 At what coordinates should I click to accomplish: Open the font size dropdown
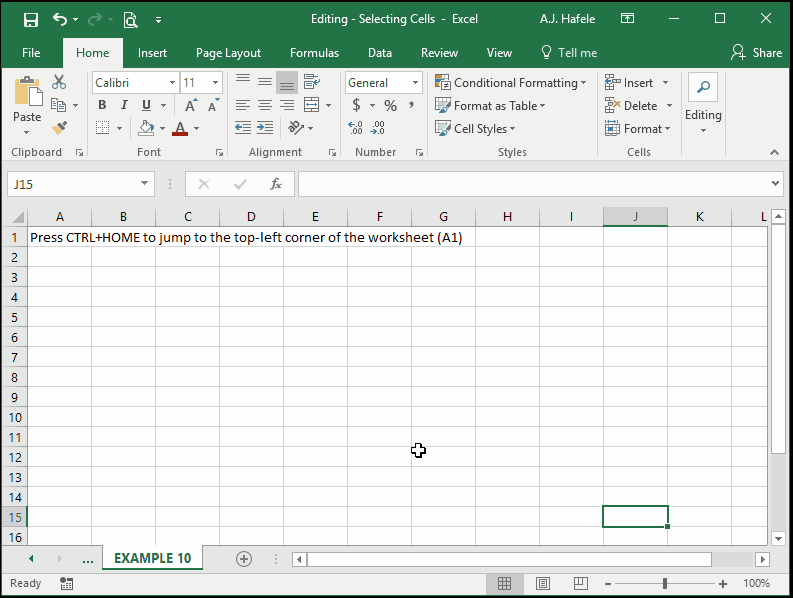click(215, 82)
